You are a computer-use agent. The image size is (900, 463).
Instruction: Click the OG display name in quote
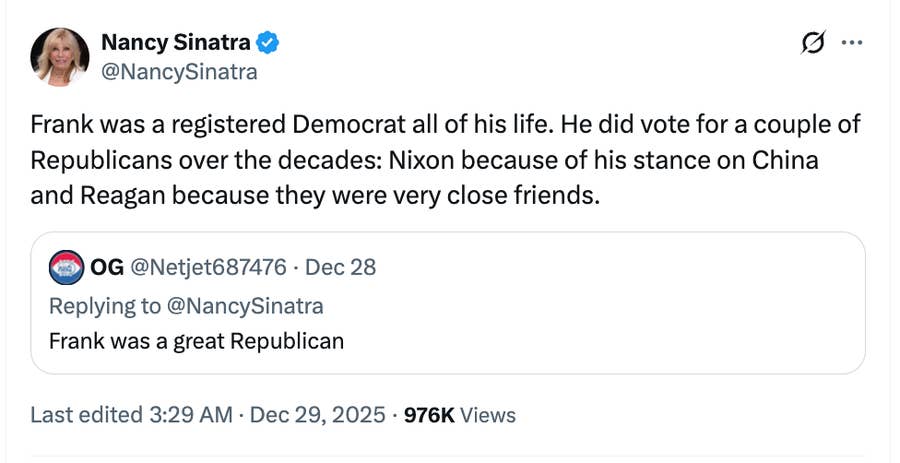[107, 267]
